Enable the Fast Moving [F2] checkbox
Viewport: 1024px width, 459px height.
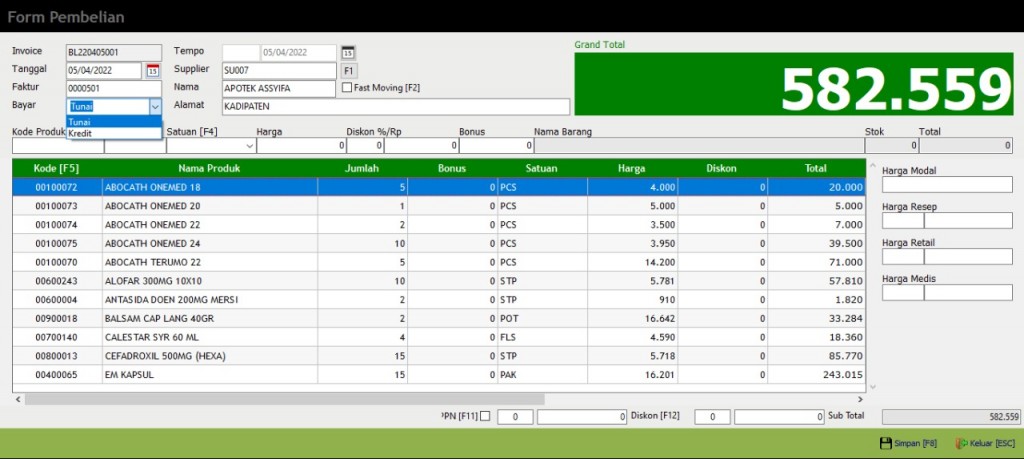(347, 88)
